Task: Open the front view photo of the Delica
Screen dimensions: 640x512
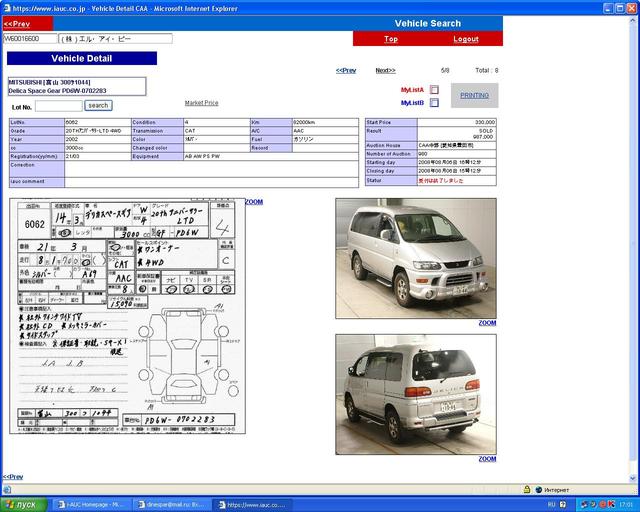Action: coord(416,258)
